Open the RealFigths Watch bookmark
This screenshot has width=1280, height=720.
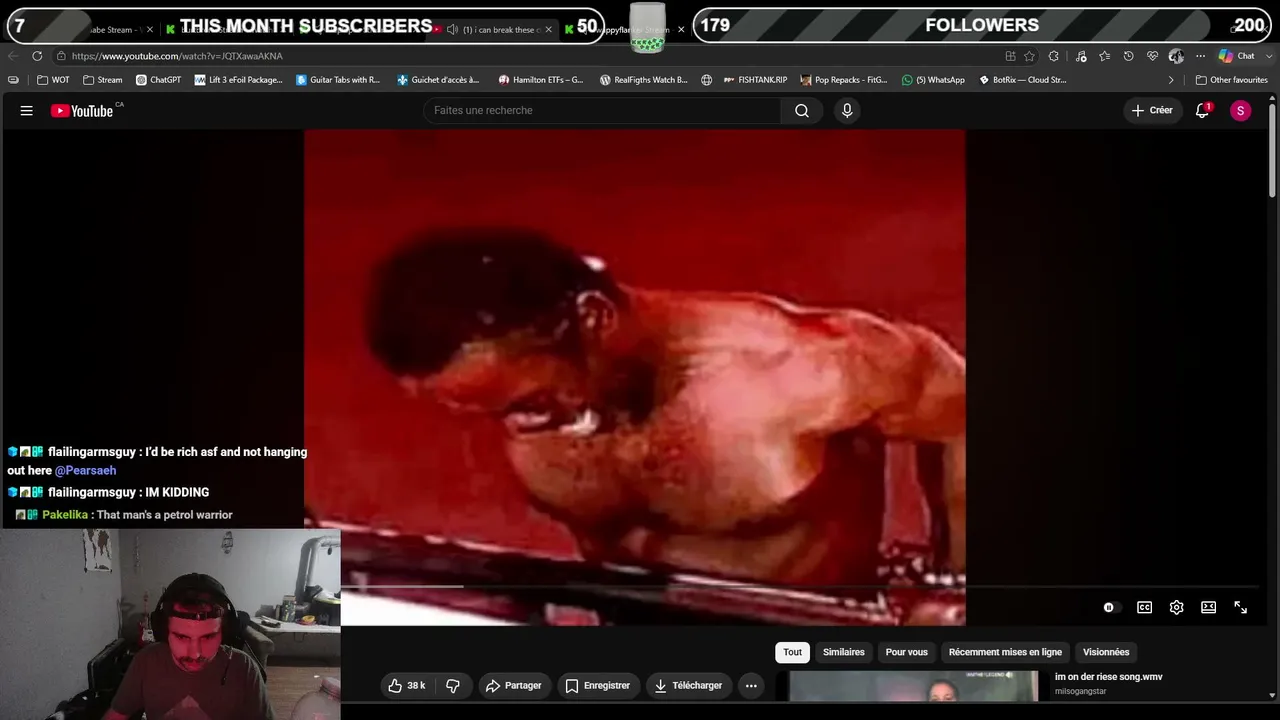coord(643,80)
